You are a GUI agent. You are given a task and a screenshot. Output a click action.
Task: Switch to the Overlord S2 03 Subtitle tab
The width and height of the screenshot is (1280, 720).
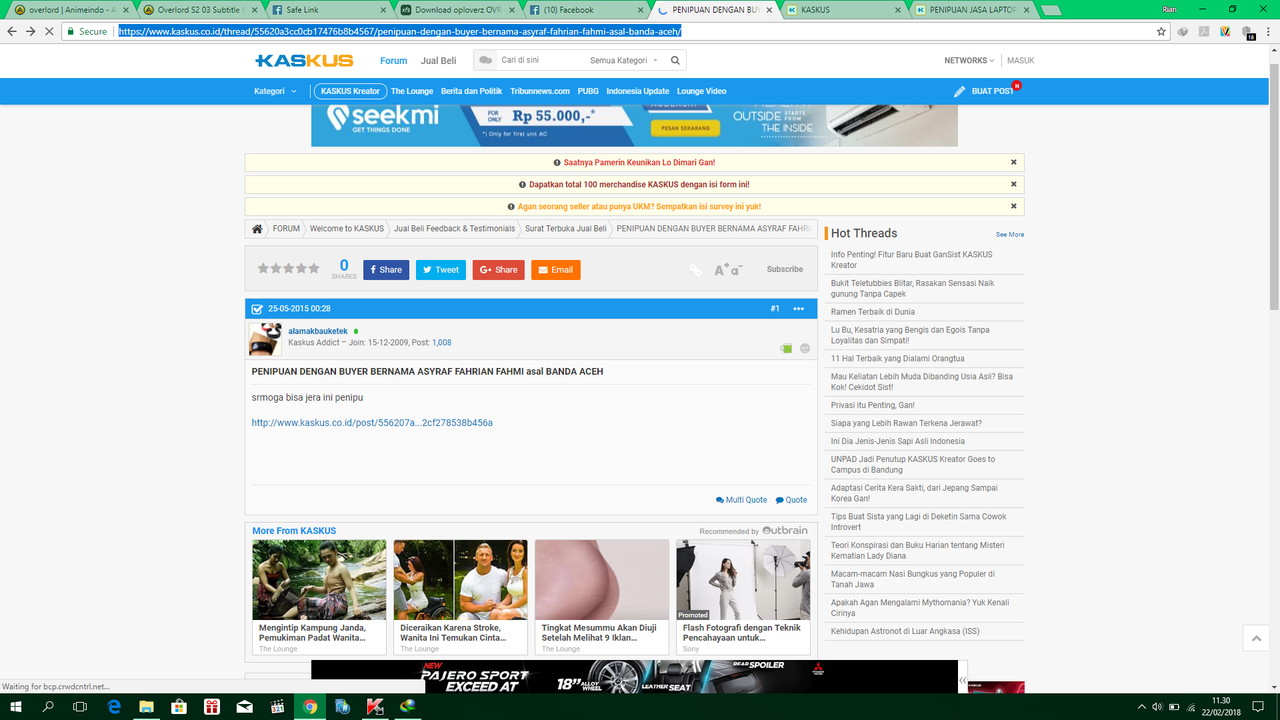pyautogui.click(x=198, y=10)
